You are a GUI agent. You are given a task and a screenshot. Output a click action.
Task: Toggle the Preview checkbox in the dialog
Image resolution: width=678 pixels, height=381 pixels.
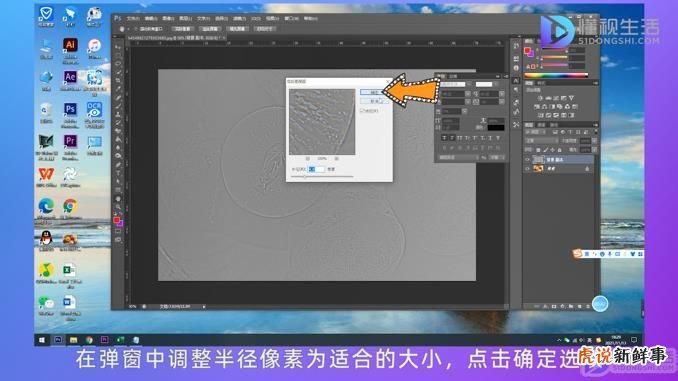tap(362, 111)
